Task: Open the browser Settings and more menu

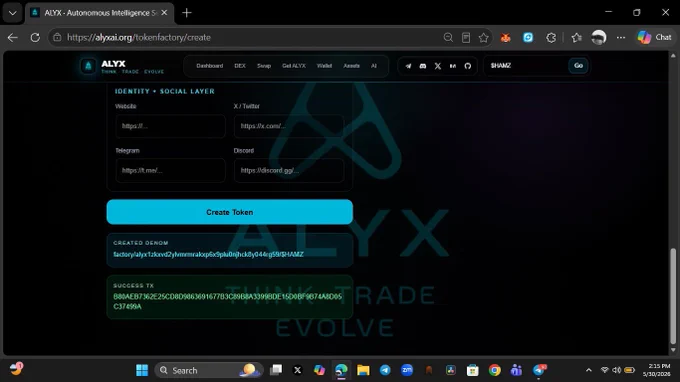Action: (621, 38)
